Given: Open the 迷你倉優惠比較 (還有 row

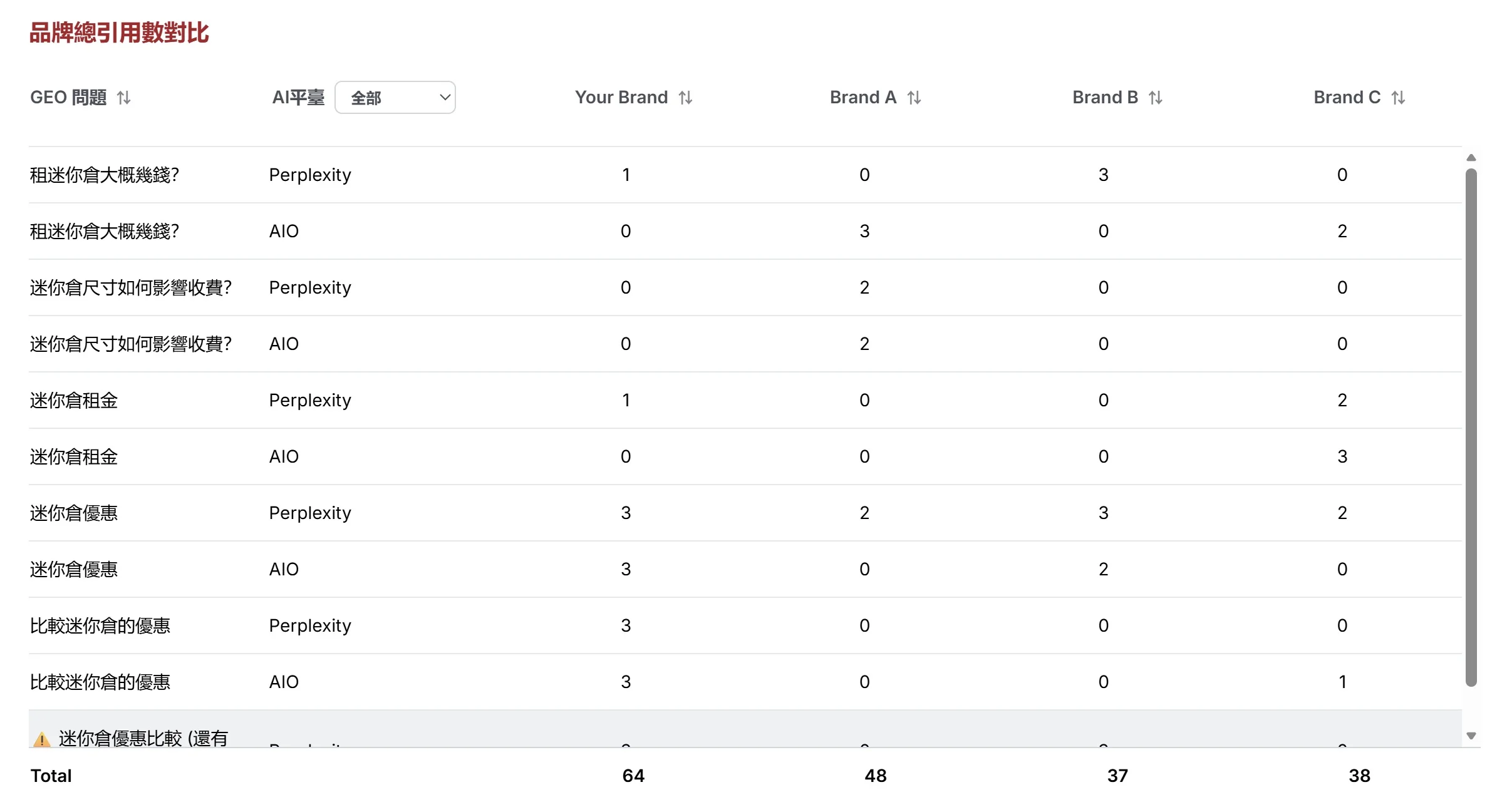Looking at the screenshot, I should click(143, 739).
